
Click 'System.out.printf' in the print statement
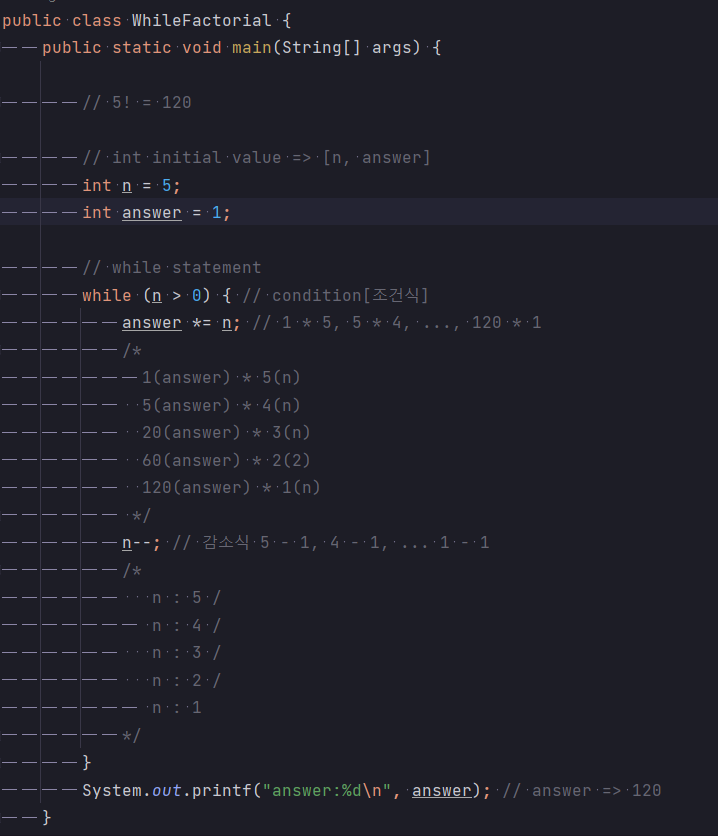pos(167,791)
